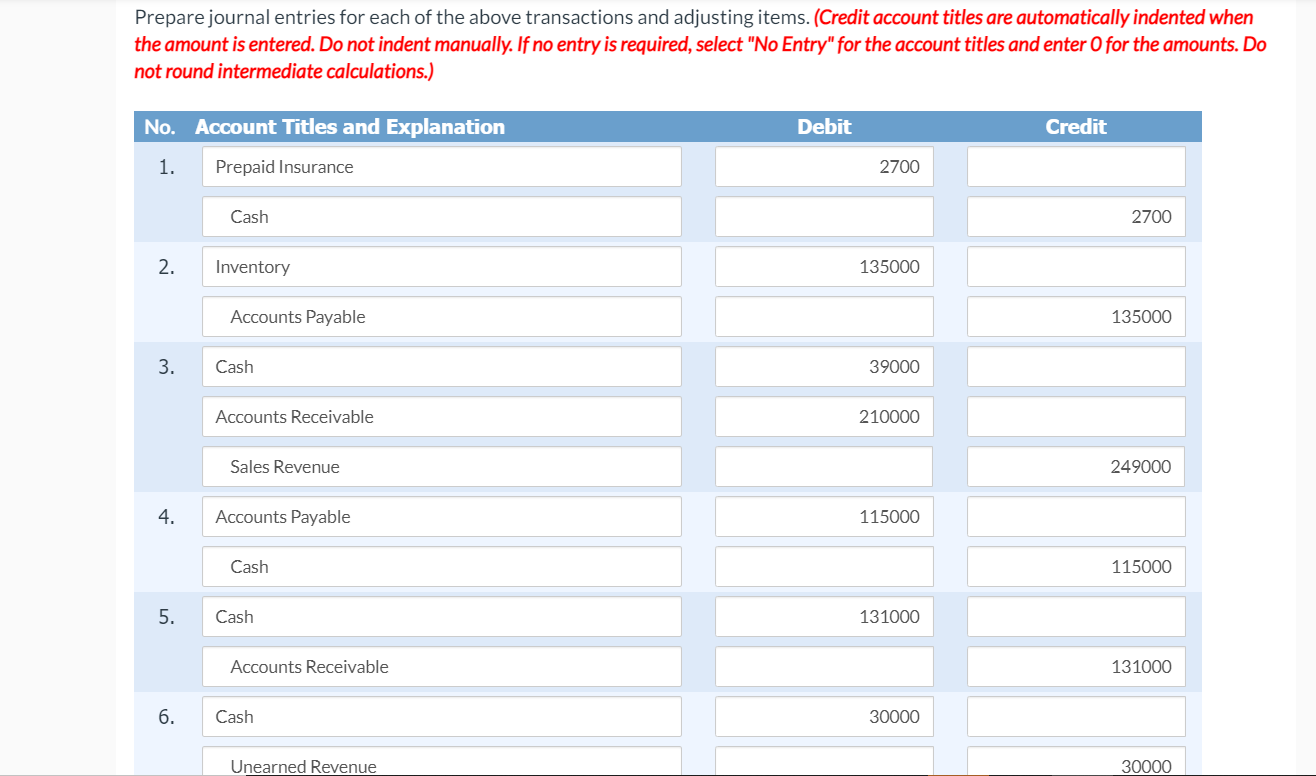Click the entry number '3.' label
This screenshot has width=1316, height=776.
coord(166,367)
